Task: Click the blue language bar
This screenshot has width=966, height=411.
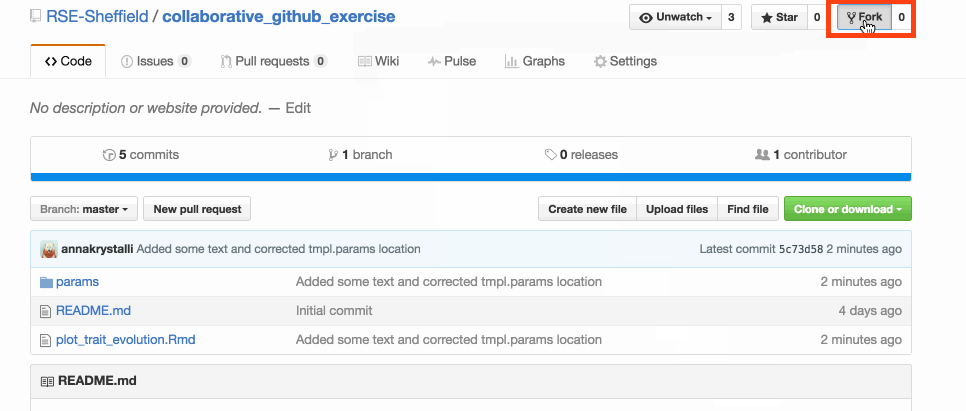Action: click(471, 177)
